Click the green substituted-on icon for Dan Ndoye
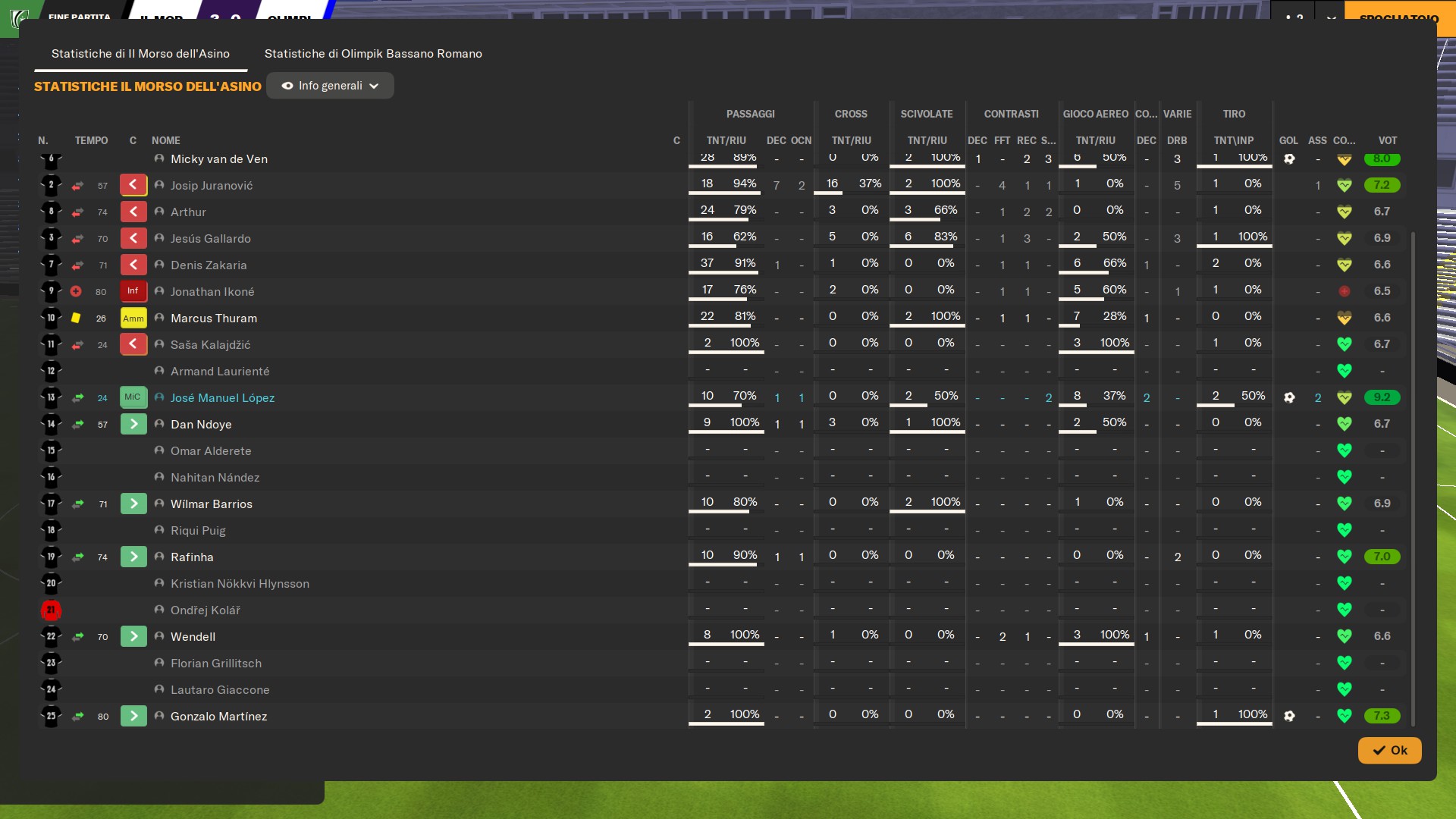Screen dimensions: 1456x819 [x=133, y=424]
